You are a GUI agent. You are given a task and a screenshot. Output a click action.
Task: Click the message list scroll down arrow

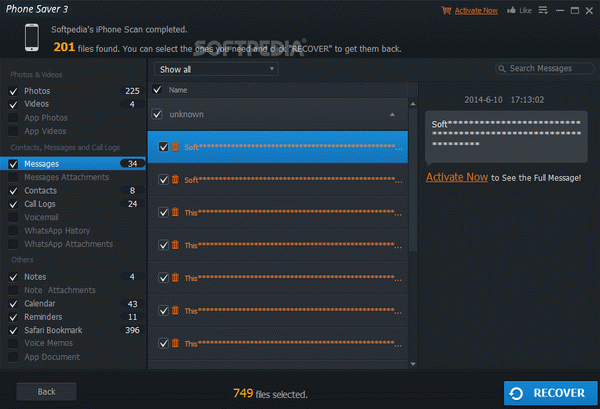[x=413, y=364]
